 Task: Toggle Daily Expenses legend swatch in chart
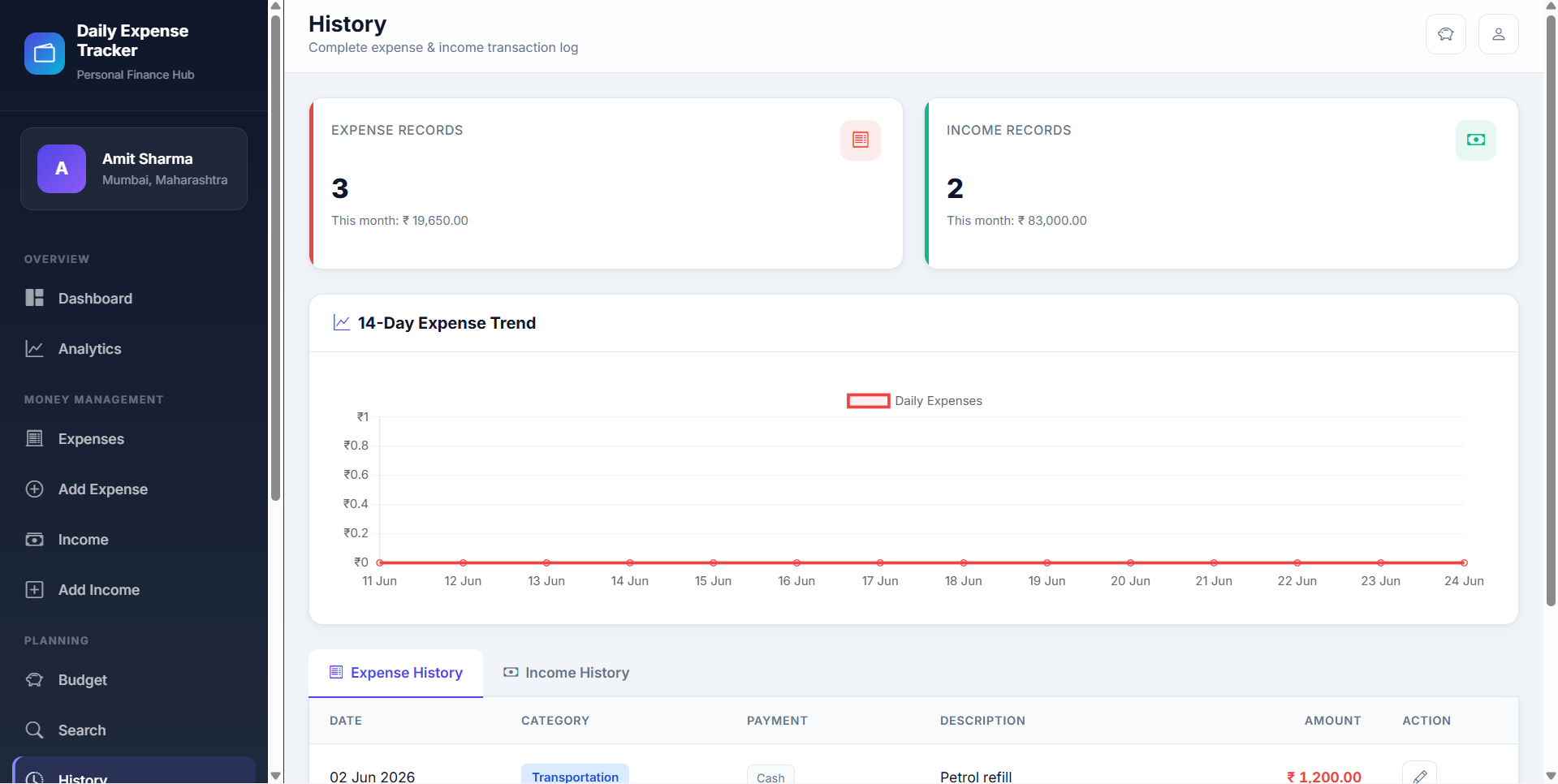pos(868,401)
